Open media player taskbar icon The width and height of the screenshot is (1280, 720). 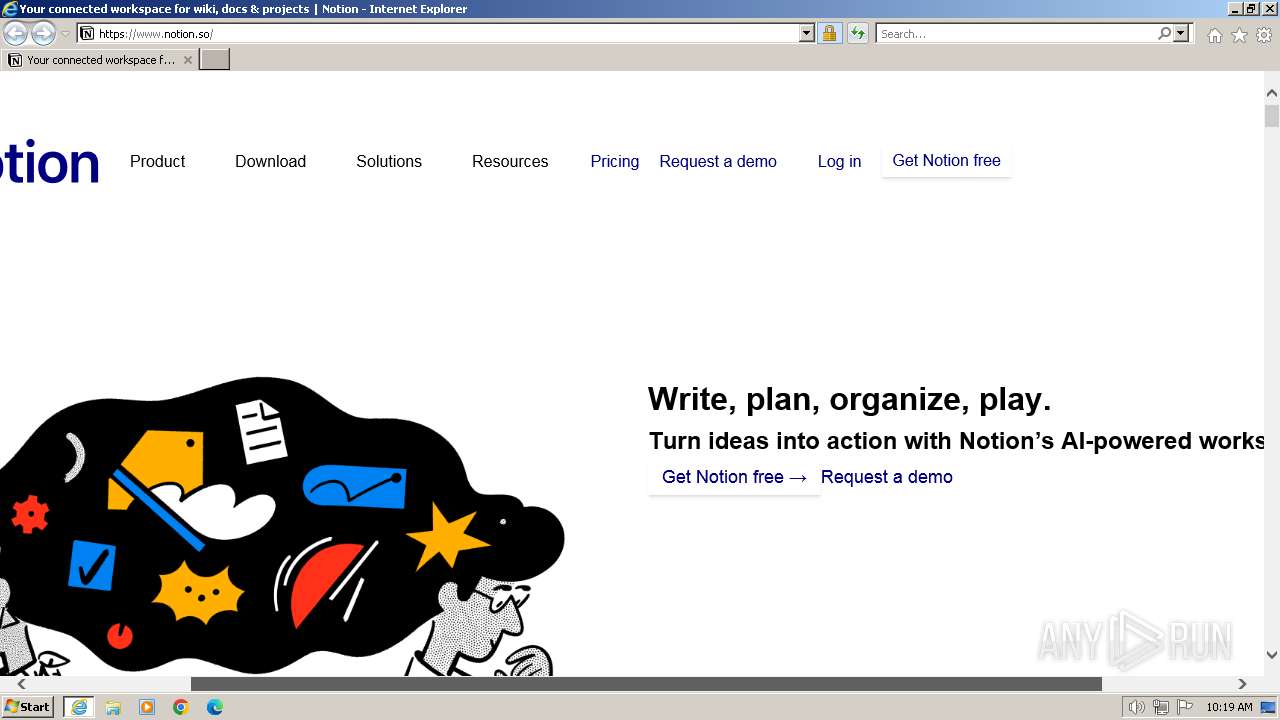(x=147, y=707)
